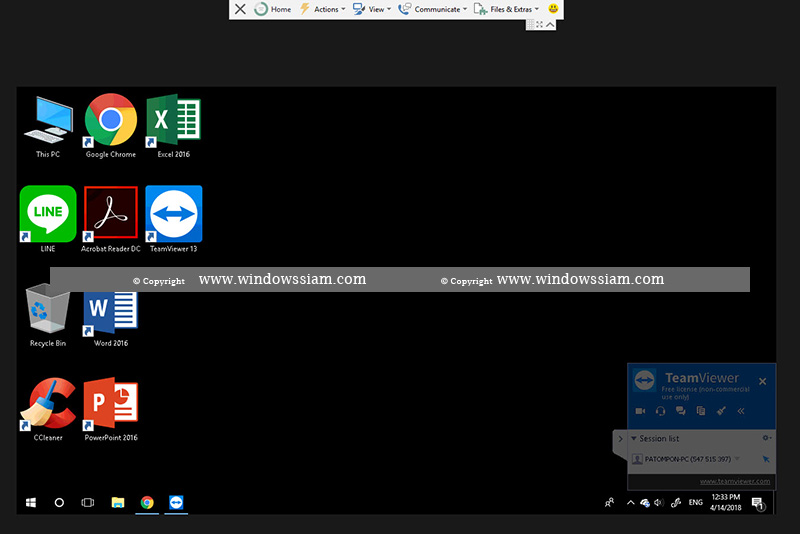This screenshot has height=534, width=800.
Task: Open TeamViewer 13 desktop shortcut
Action: click(173, 219)
